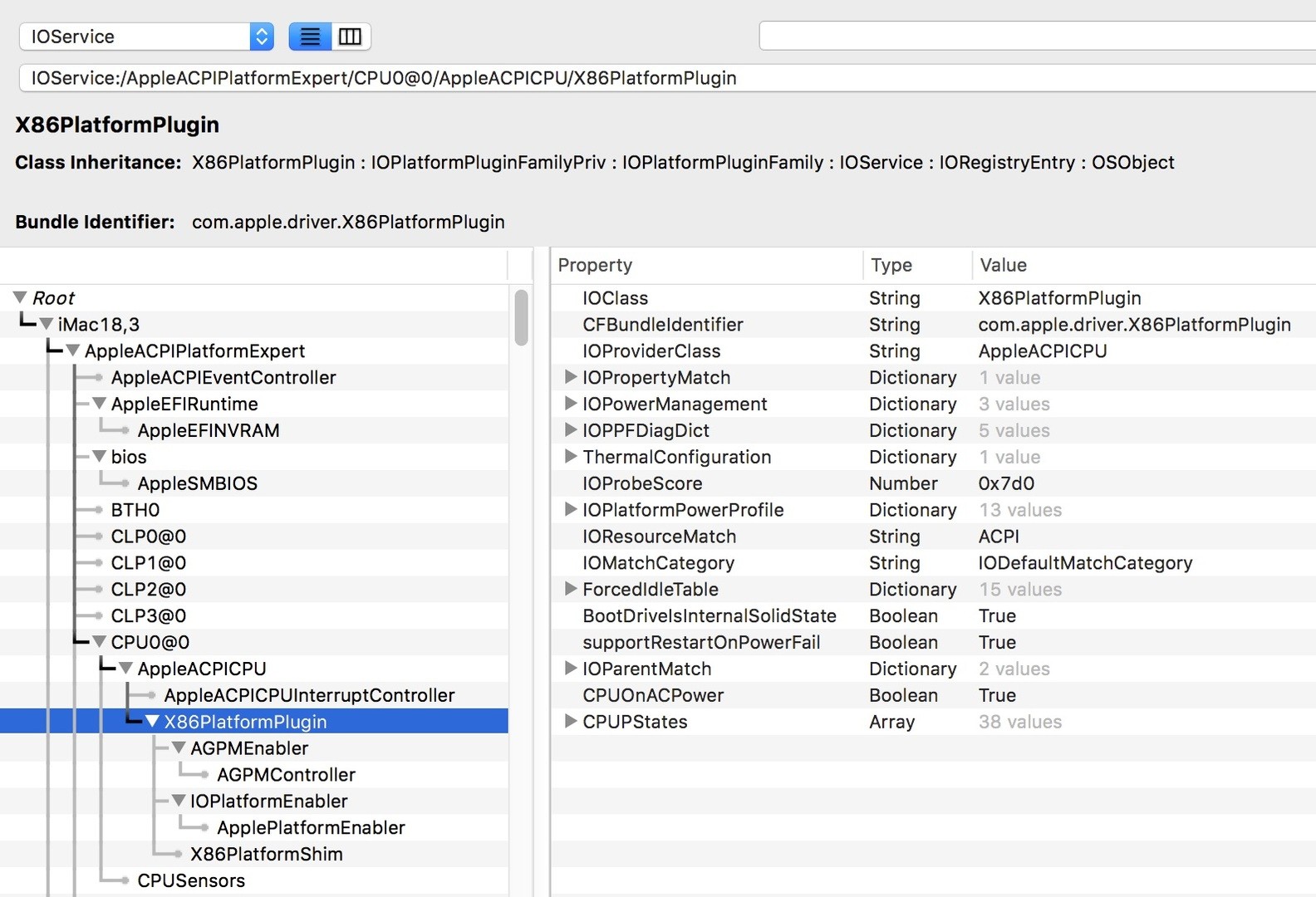
Task: Expand the IOPowerManagement dictionary
Action: [571, 404]
